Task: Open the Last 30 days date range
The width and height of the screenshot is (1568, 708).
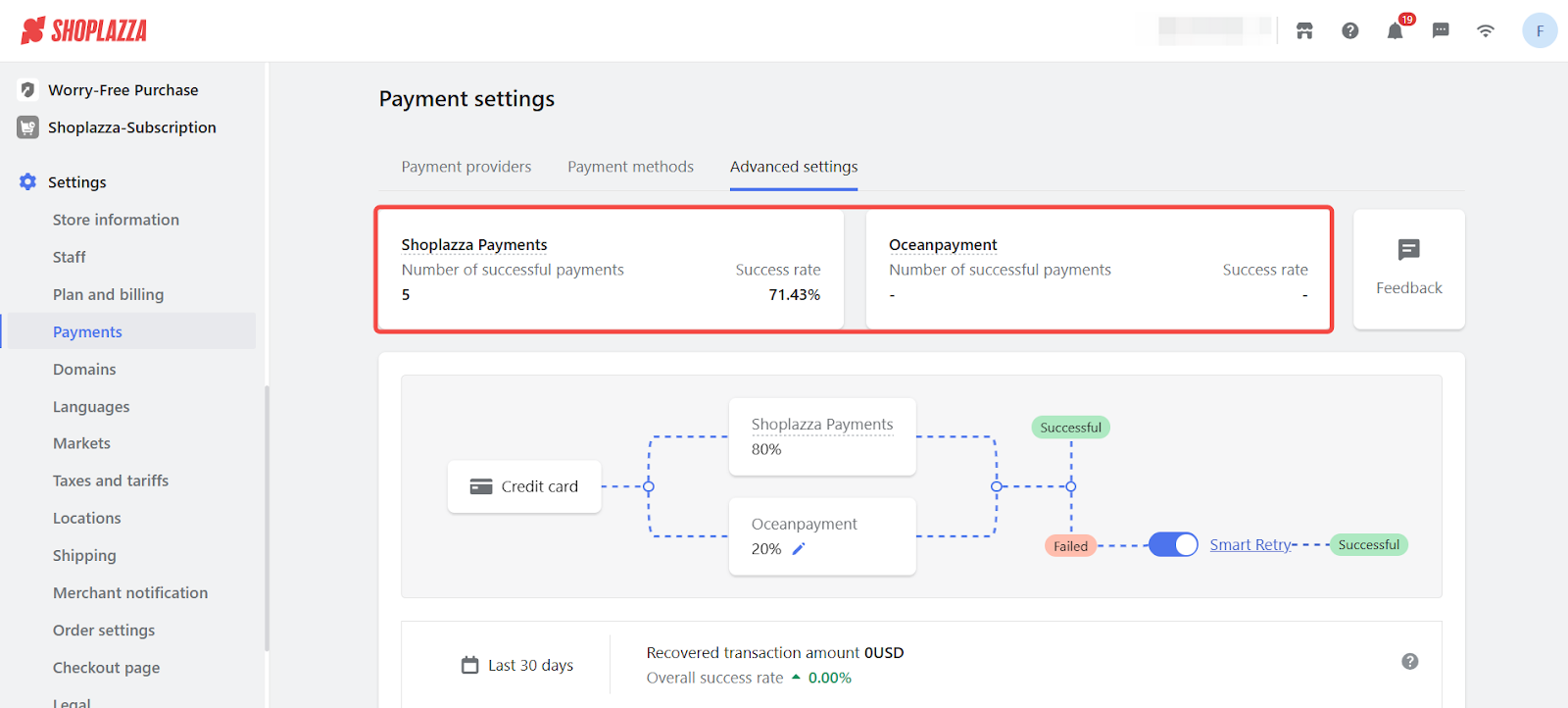Action: (x=531, y=665)
